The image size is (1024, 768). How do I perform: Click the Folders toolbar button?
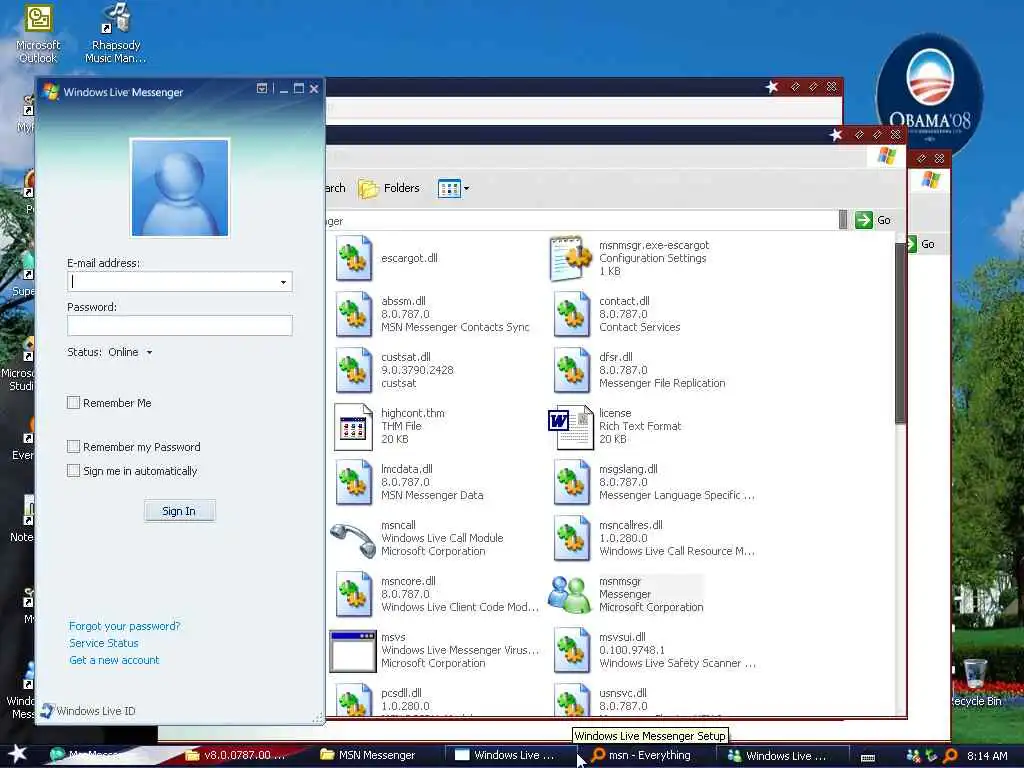[x=389, y=189]
